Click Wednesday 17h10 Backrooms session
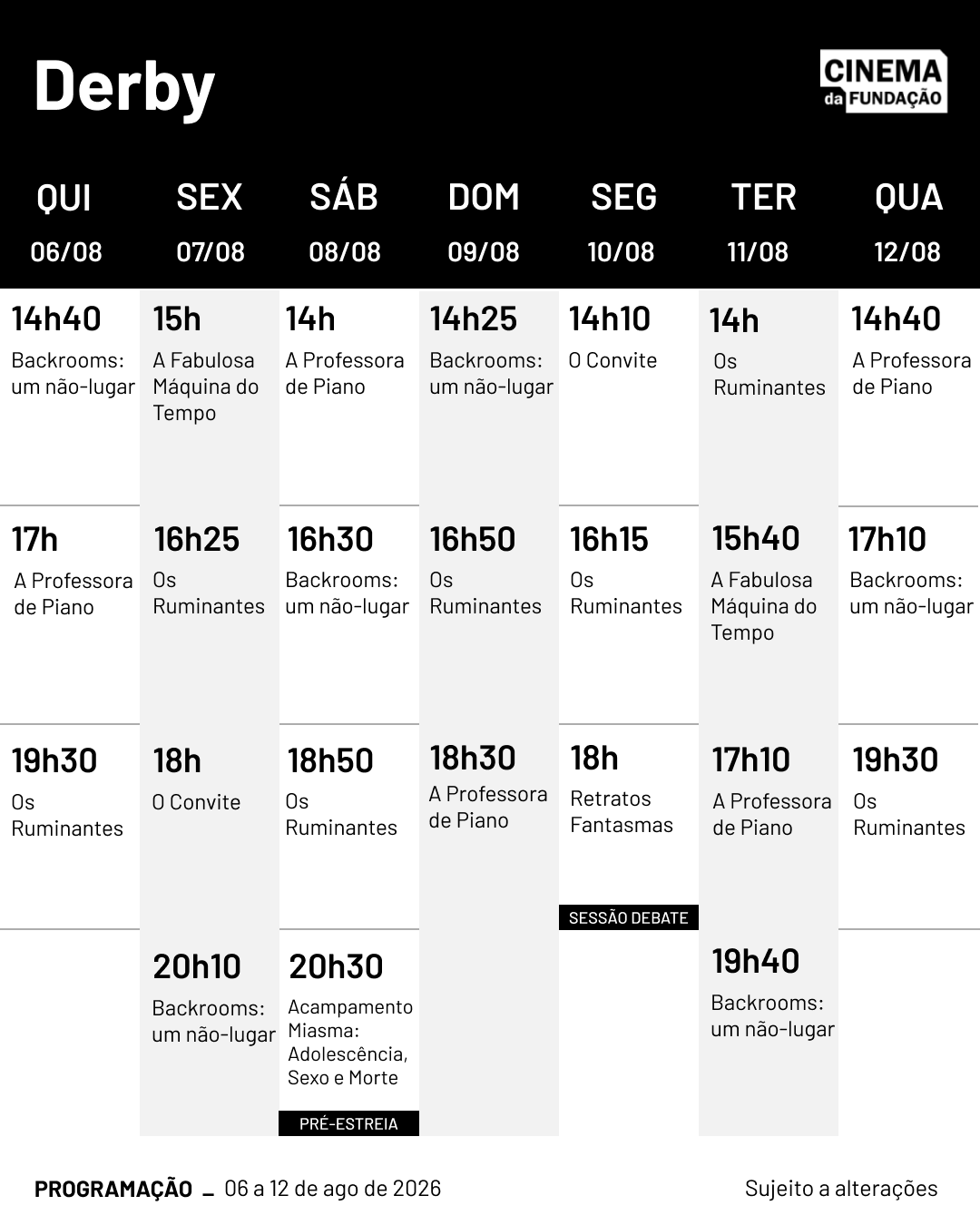The width and height of the screenshot is (980, 1225). pos(911,570)
